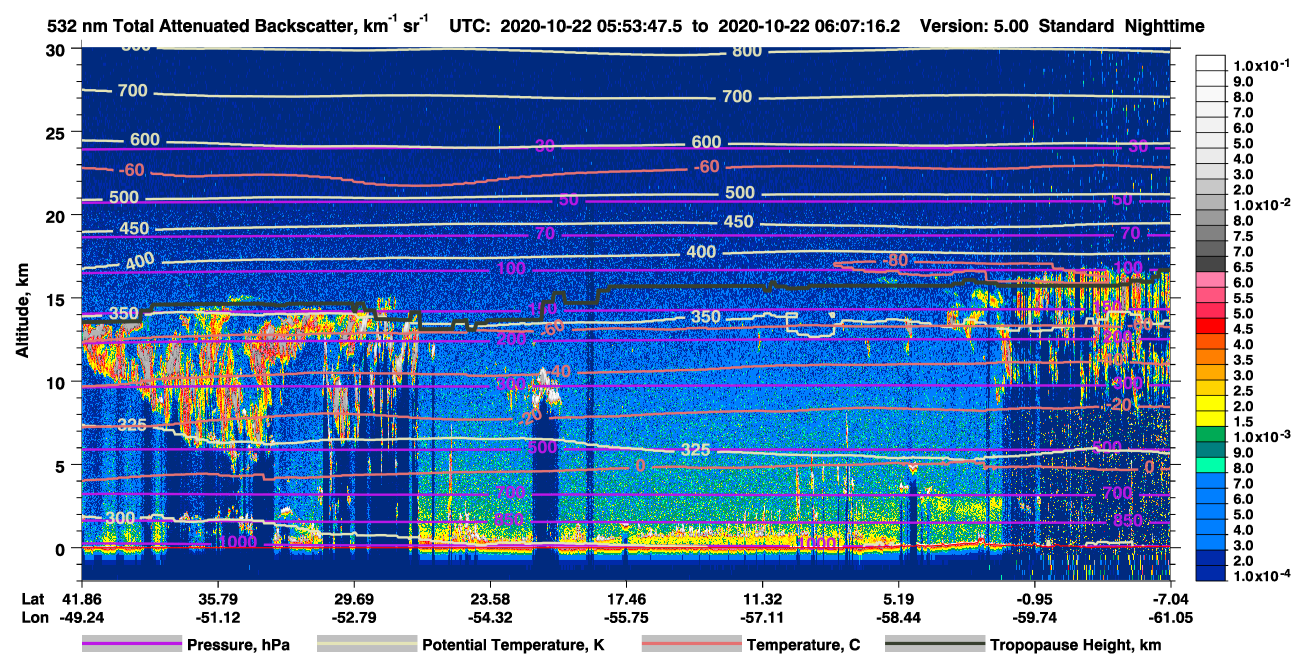Click the longitude value -58.44
1300x667 pixels.
click(x=899, y=618)
